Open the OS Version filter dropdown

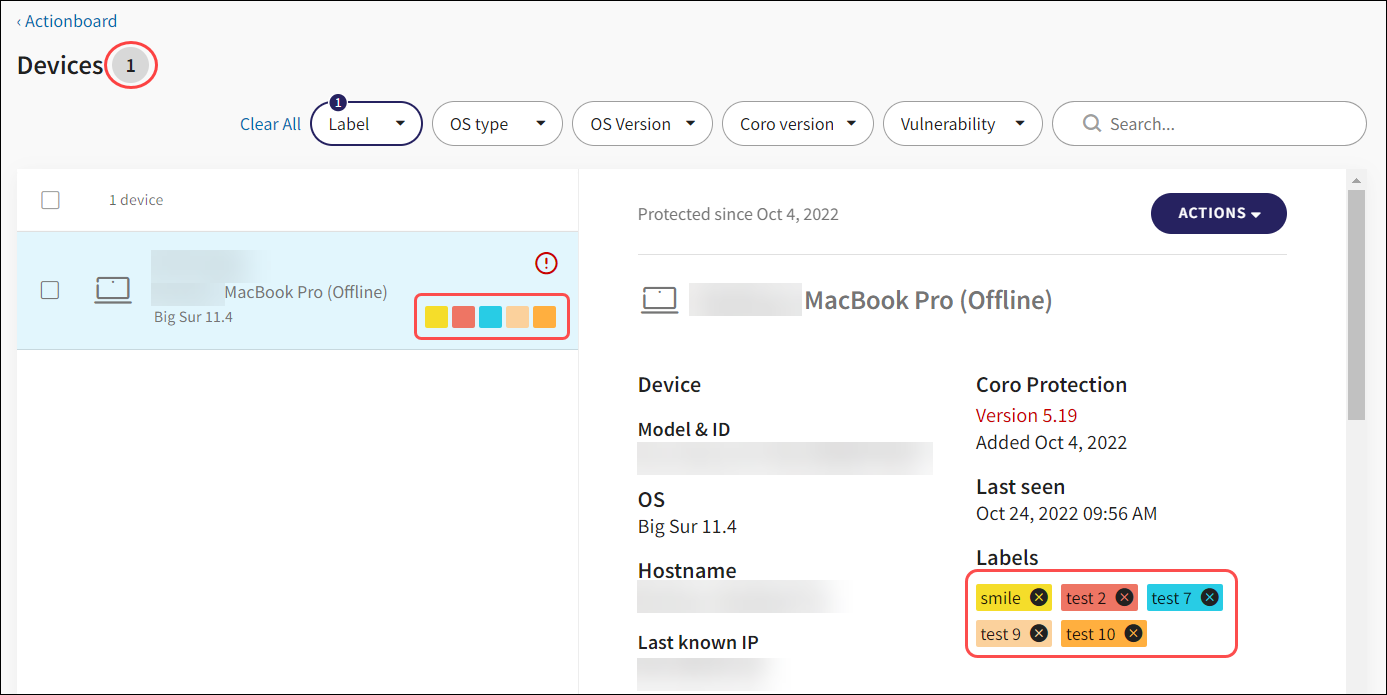pyautogui.click(x=641, y=124)
